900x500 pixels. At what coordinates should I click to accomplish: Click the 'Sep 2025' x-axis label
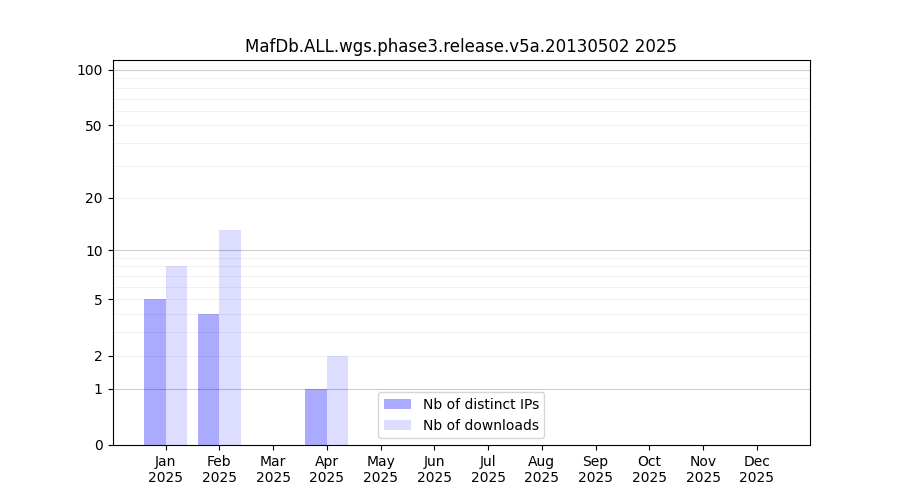[x=595, y=469]
